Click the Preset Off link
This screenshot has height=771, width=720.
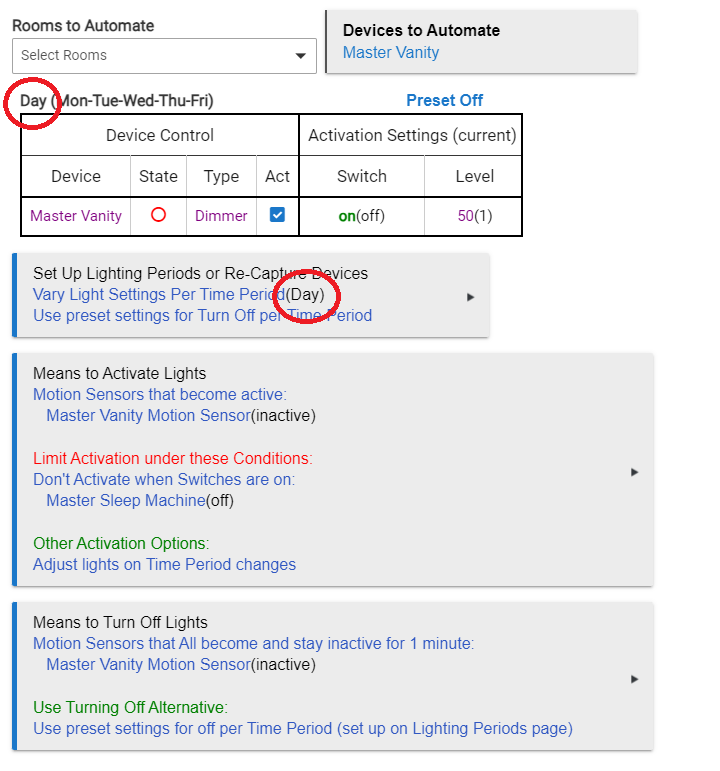[444, 100]
